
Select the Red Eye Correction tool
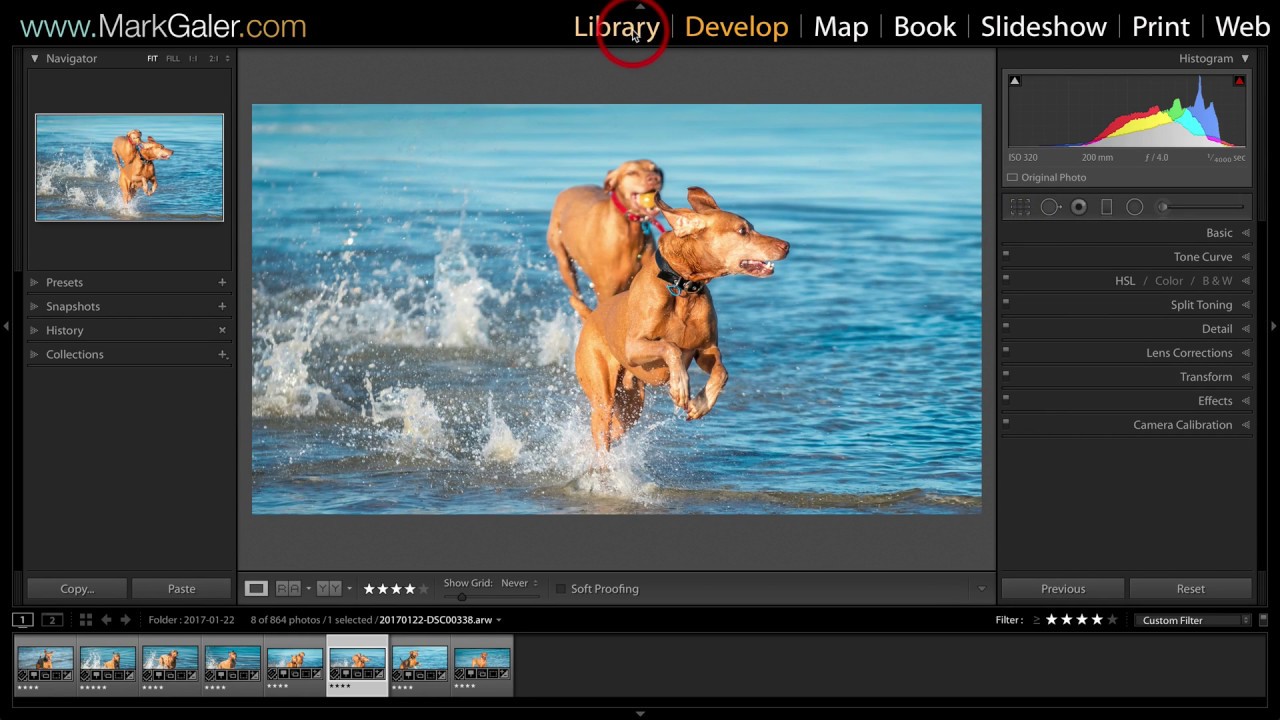1079,207
